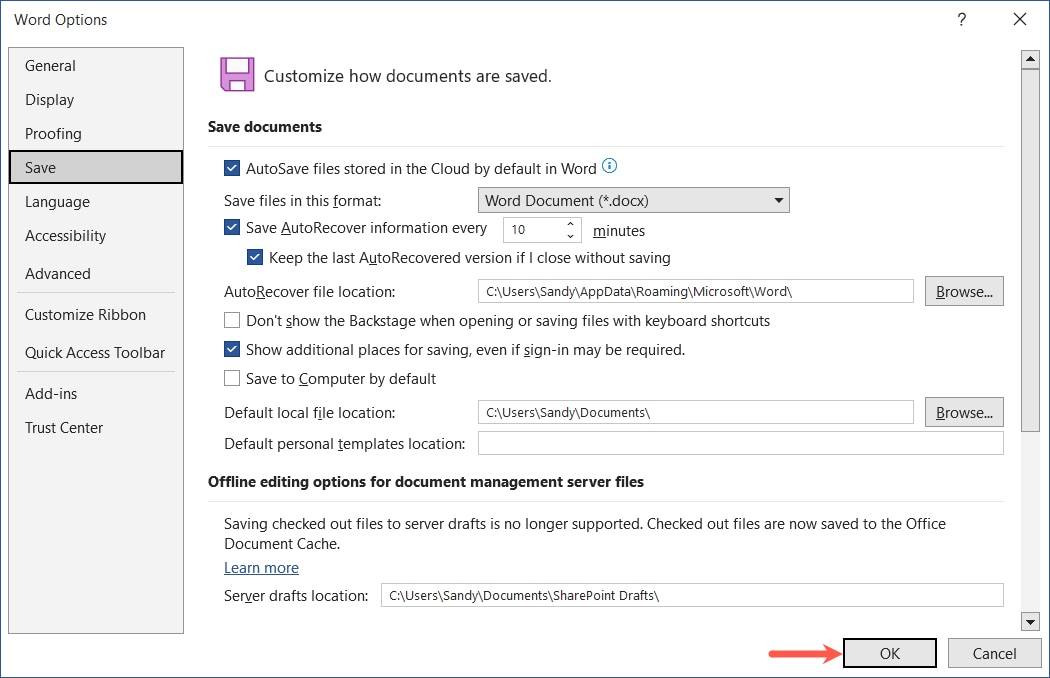Toggle Show additional places for saving

click(231, 349)
